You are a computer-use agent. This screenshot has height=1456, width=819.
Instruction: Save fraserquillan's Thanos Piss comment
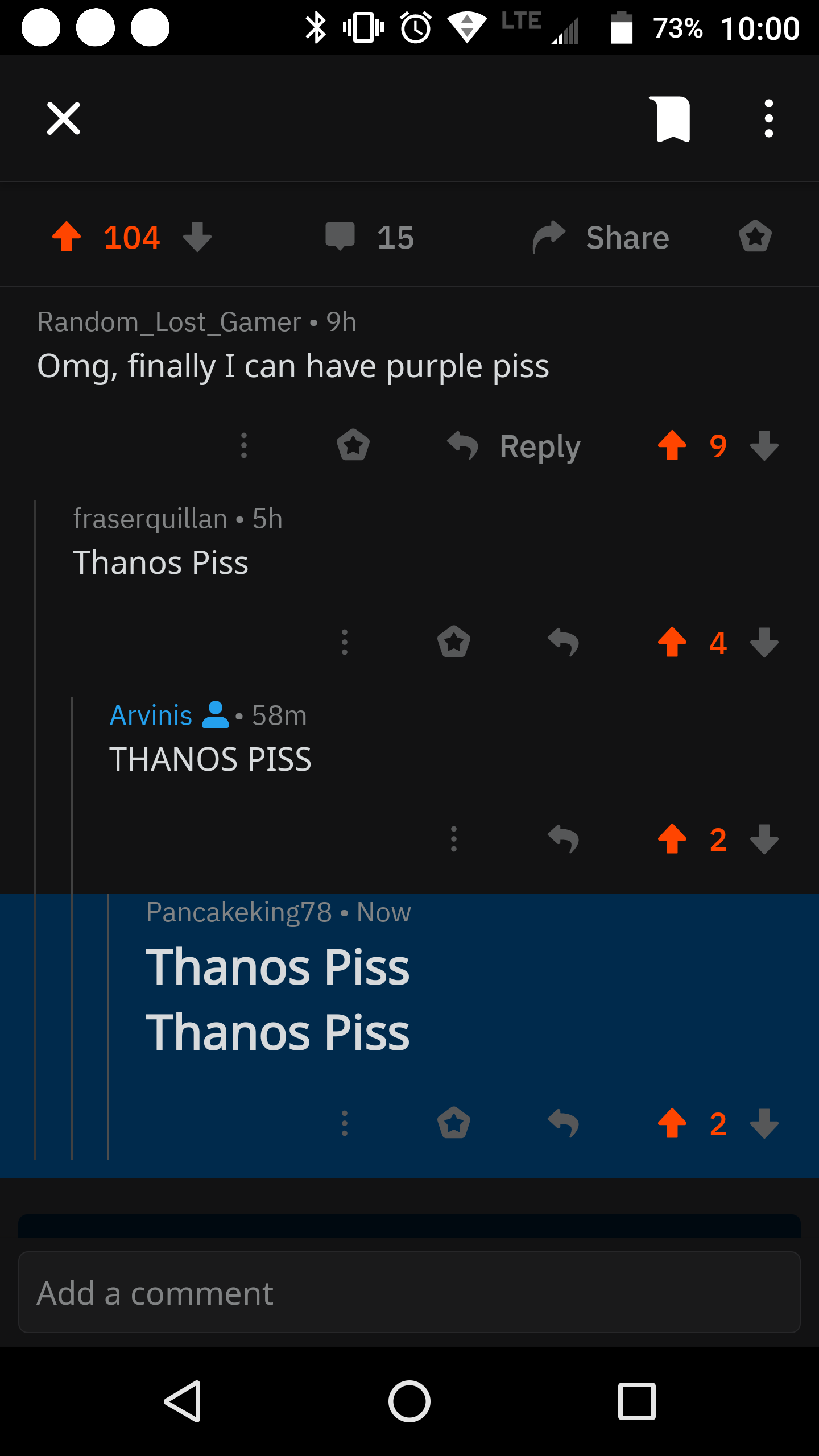pos(454,642)
